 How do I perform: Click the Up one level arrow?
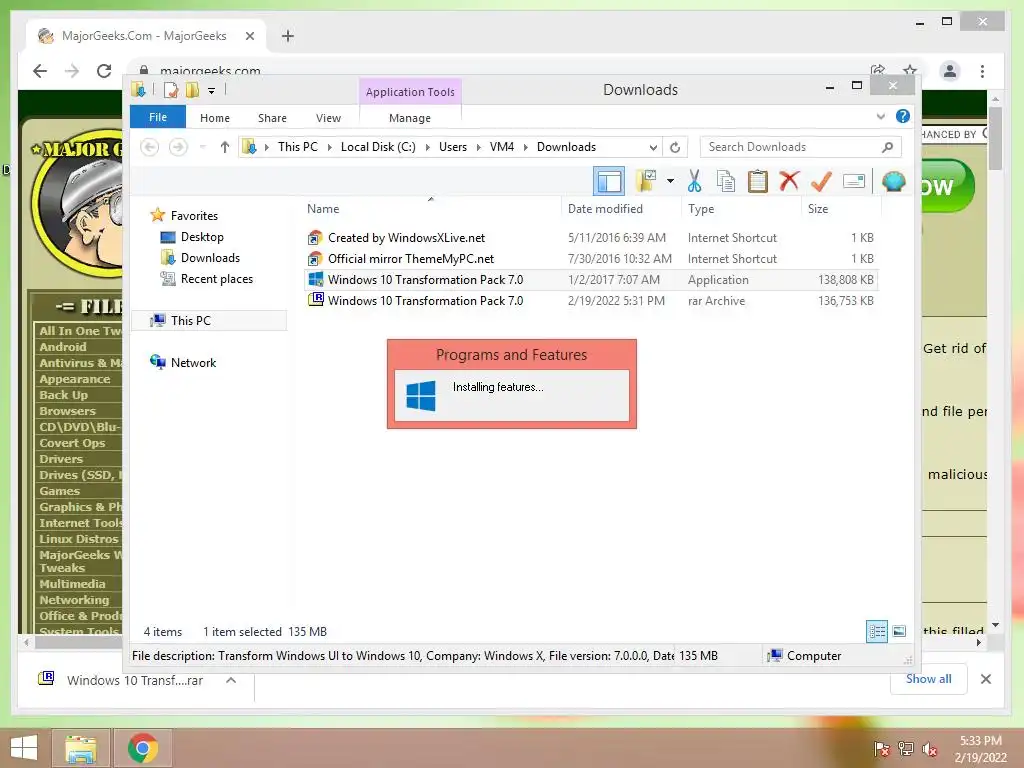225,147
